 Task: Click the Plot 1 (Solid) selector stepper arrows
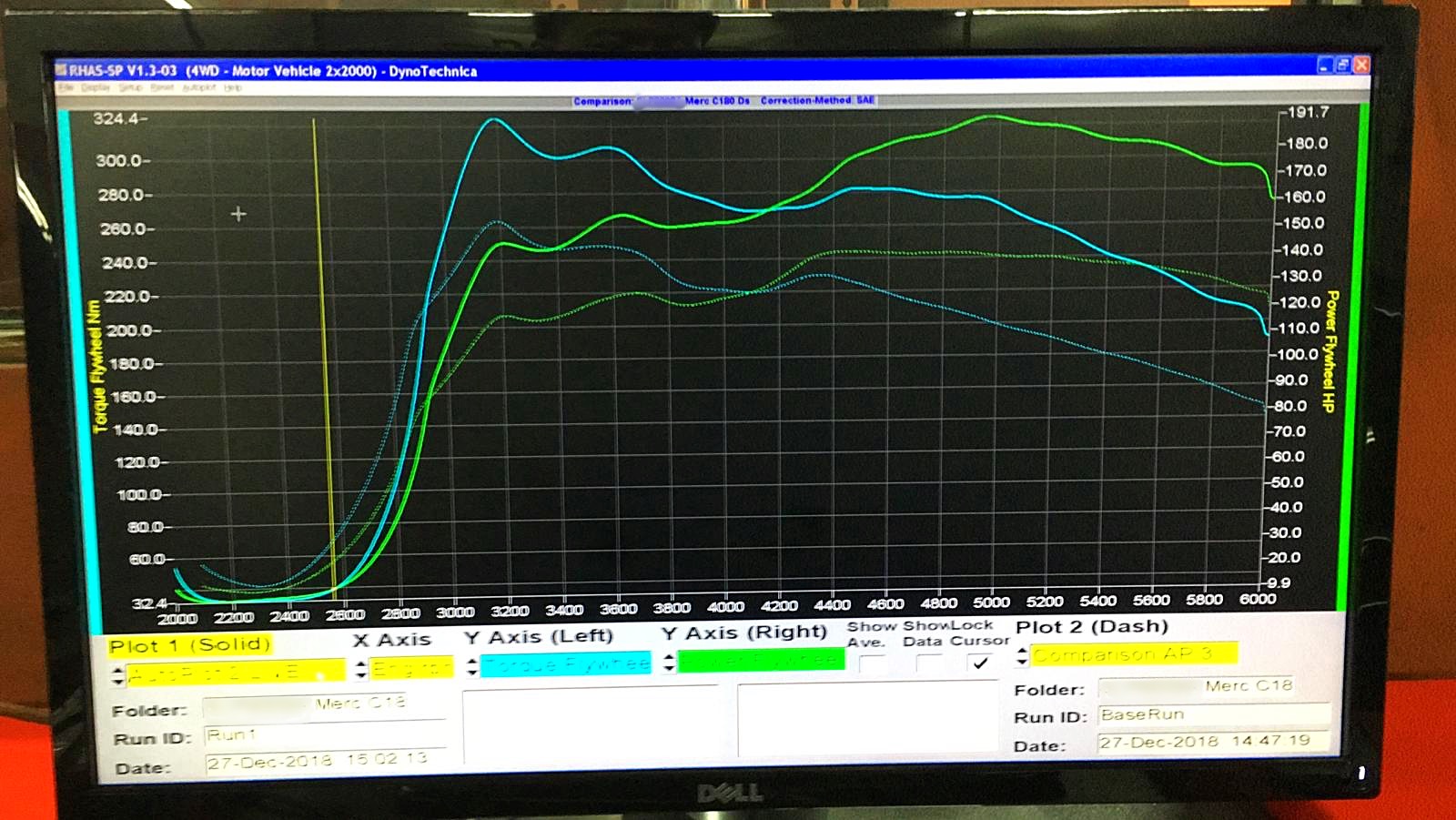coord(118,674)
